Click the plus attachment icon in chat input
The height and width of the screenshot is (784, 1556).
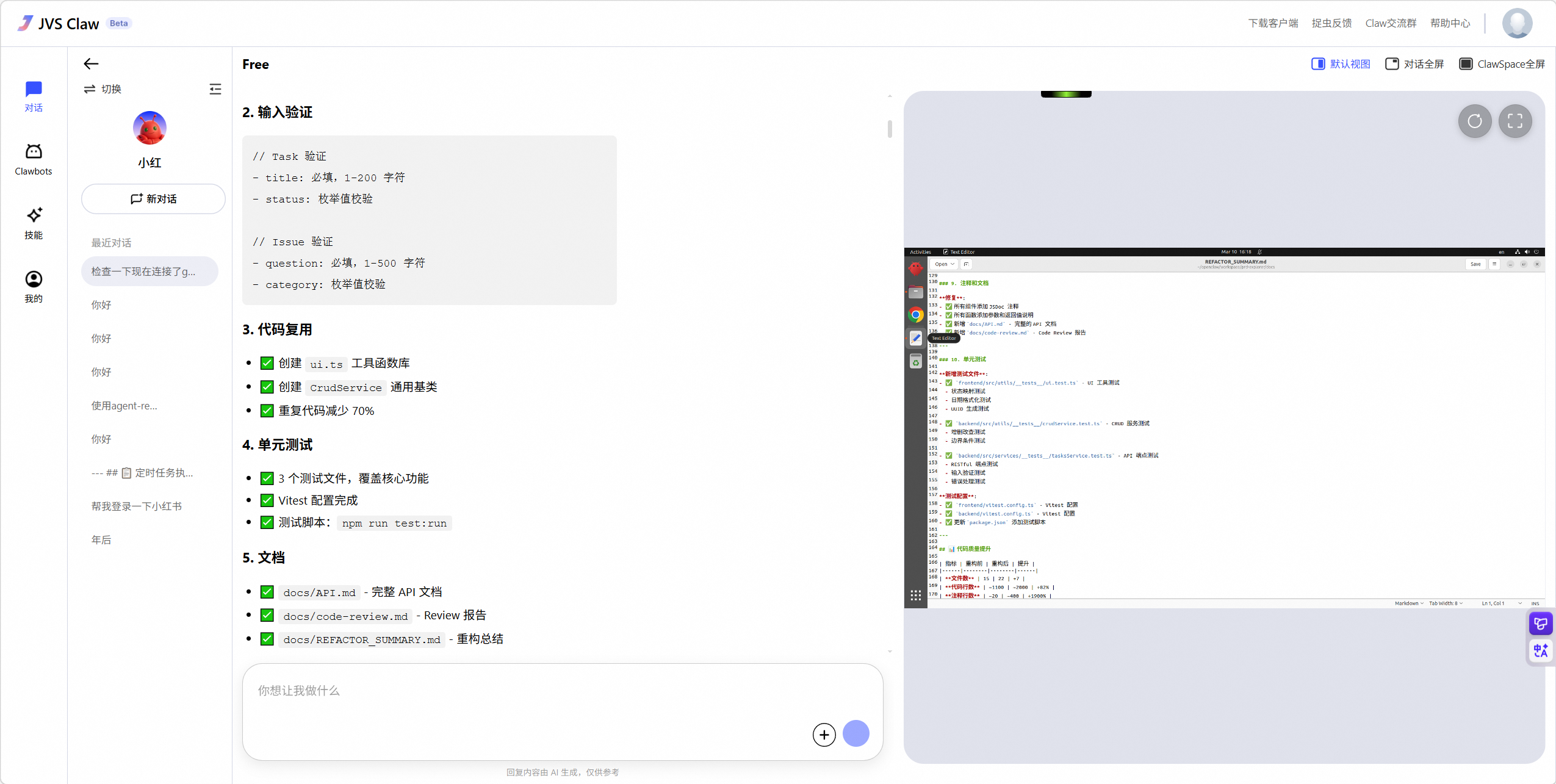click(823, 734)
